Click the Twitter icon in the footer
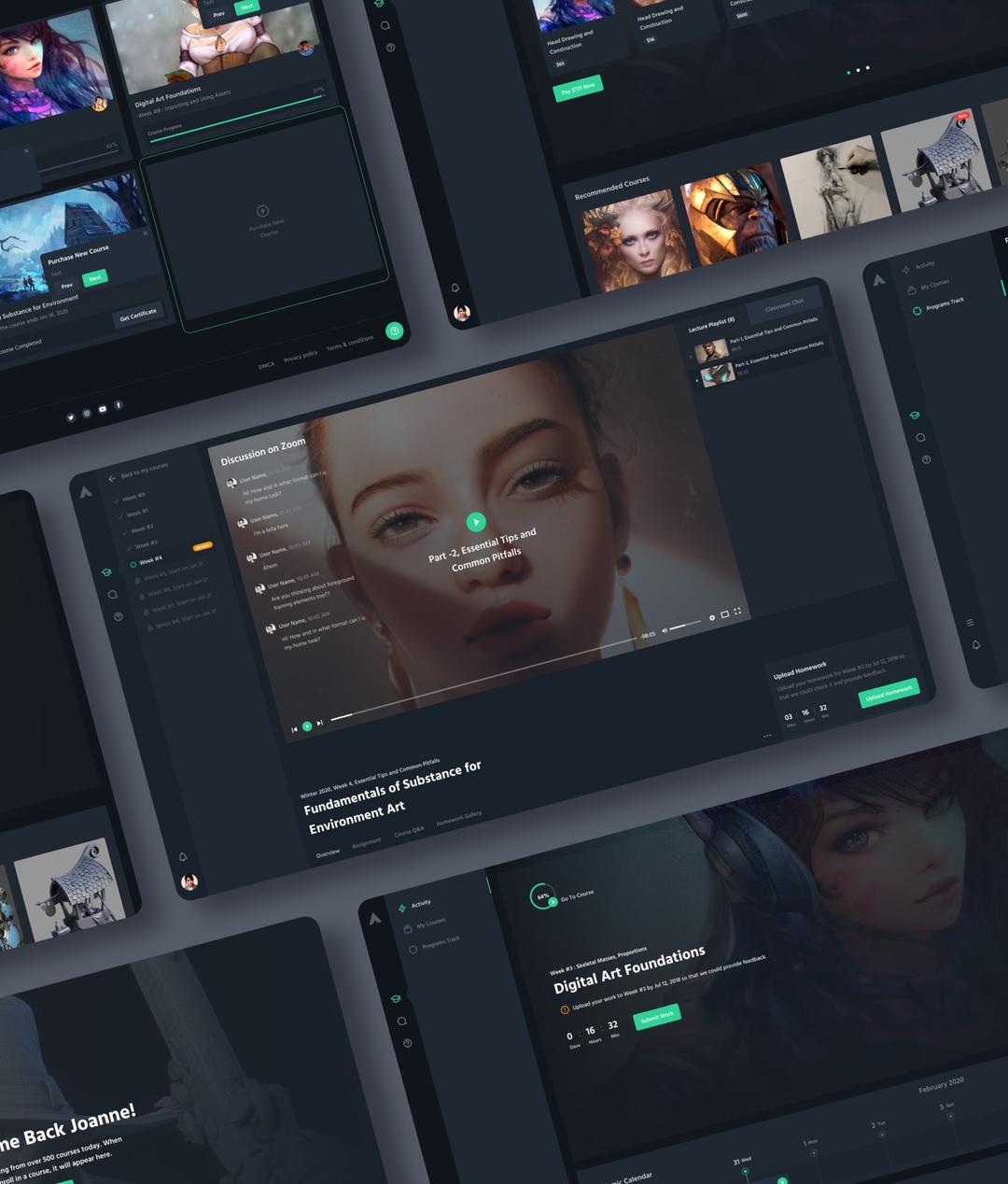 click(x=70, y=417)
